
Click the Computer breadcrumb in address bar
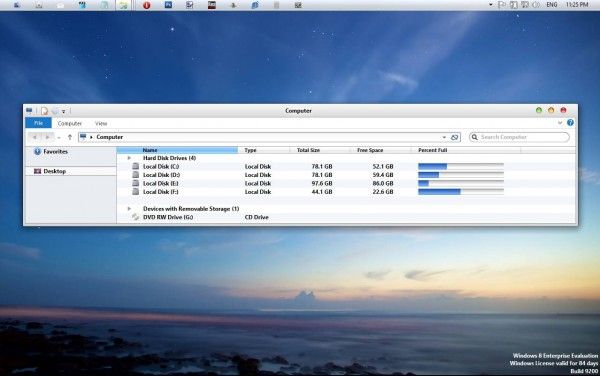coord(109,137)
